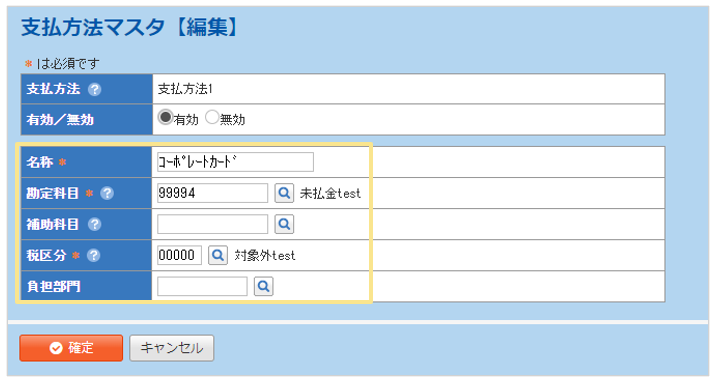Click the キャンセル button

tap(172, 348)
